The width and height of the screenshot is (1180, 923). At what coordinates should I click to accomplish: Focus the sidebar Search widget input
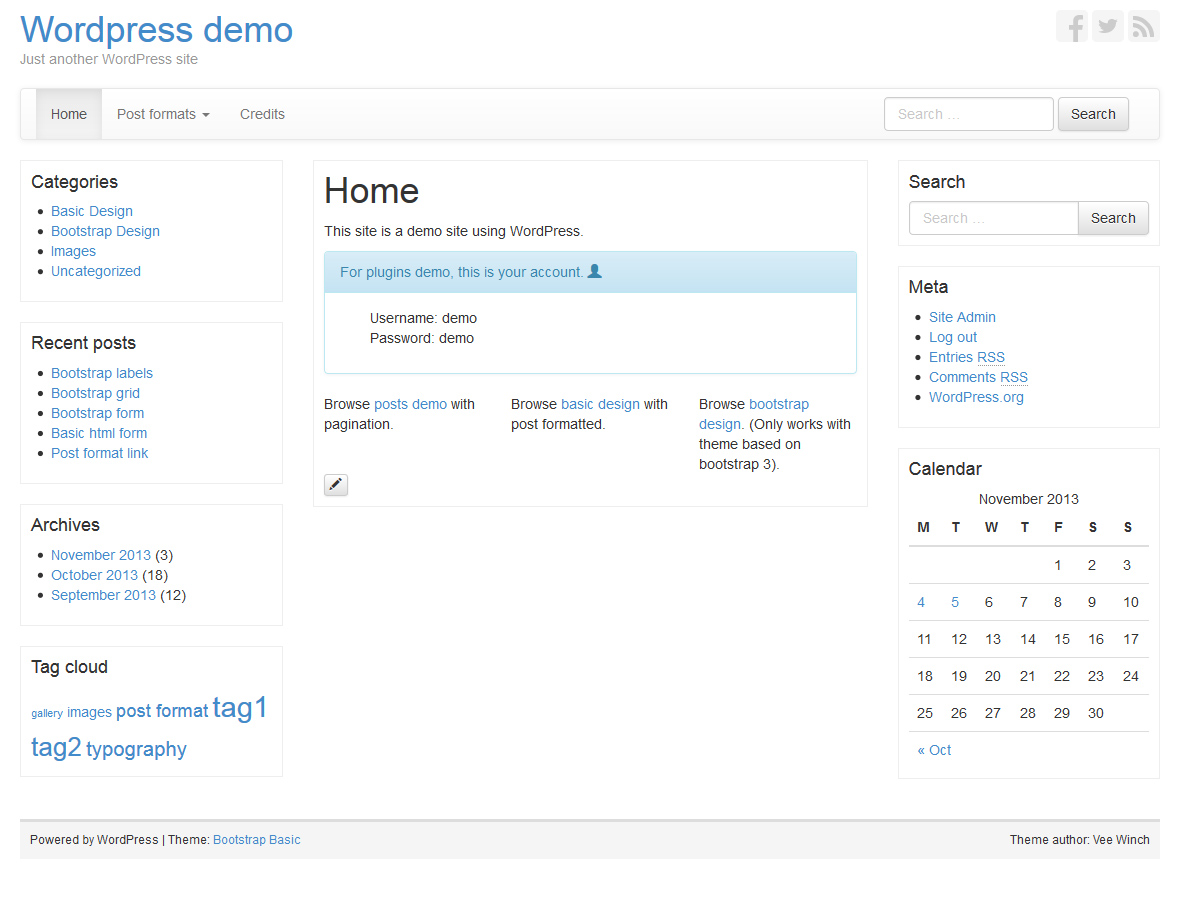[993, 218]
